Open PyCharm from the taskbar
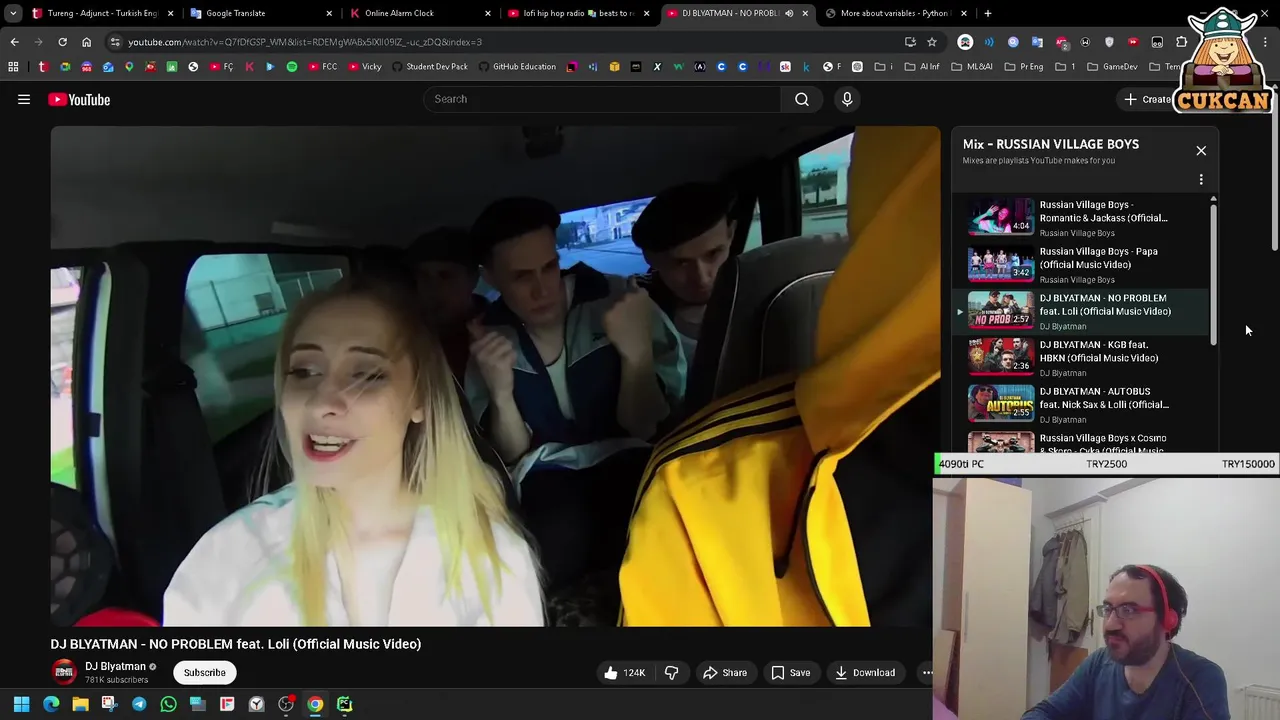This screenshot has width=1280, height=720. point(344,704)
